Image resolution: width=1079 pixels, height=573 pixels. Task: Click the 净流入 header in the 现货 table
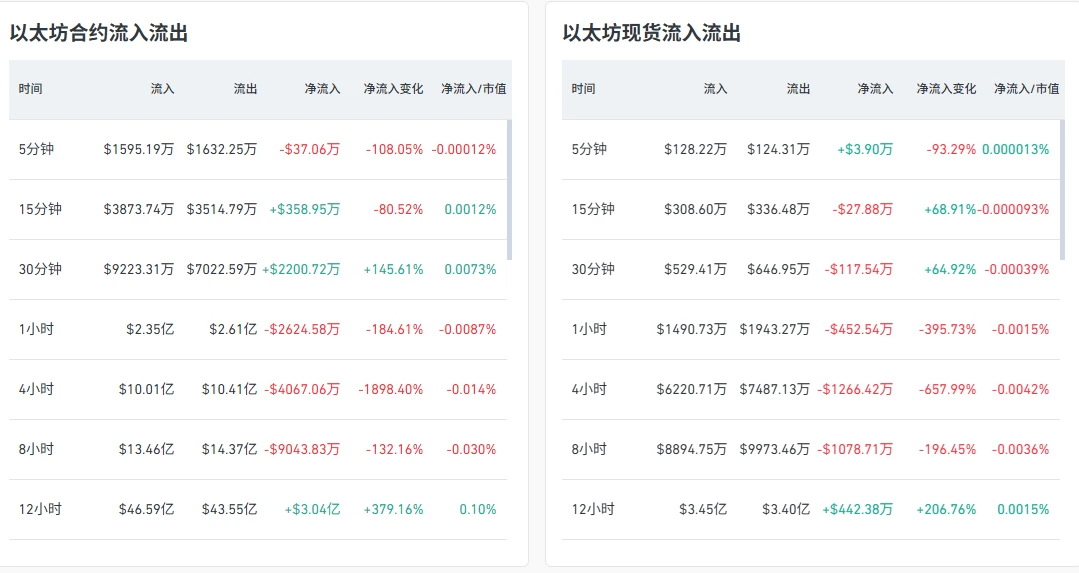tap(875, 89)
